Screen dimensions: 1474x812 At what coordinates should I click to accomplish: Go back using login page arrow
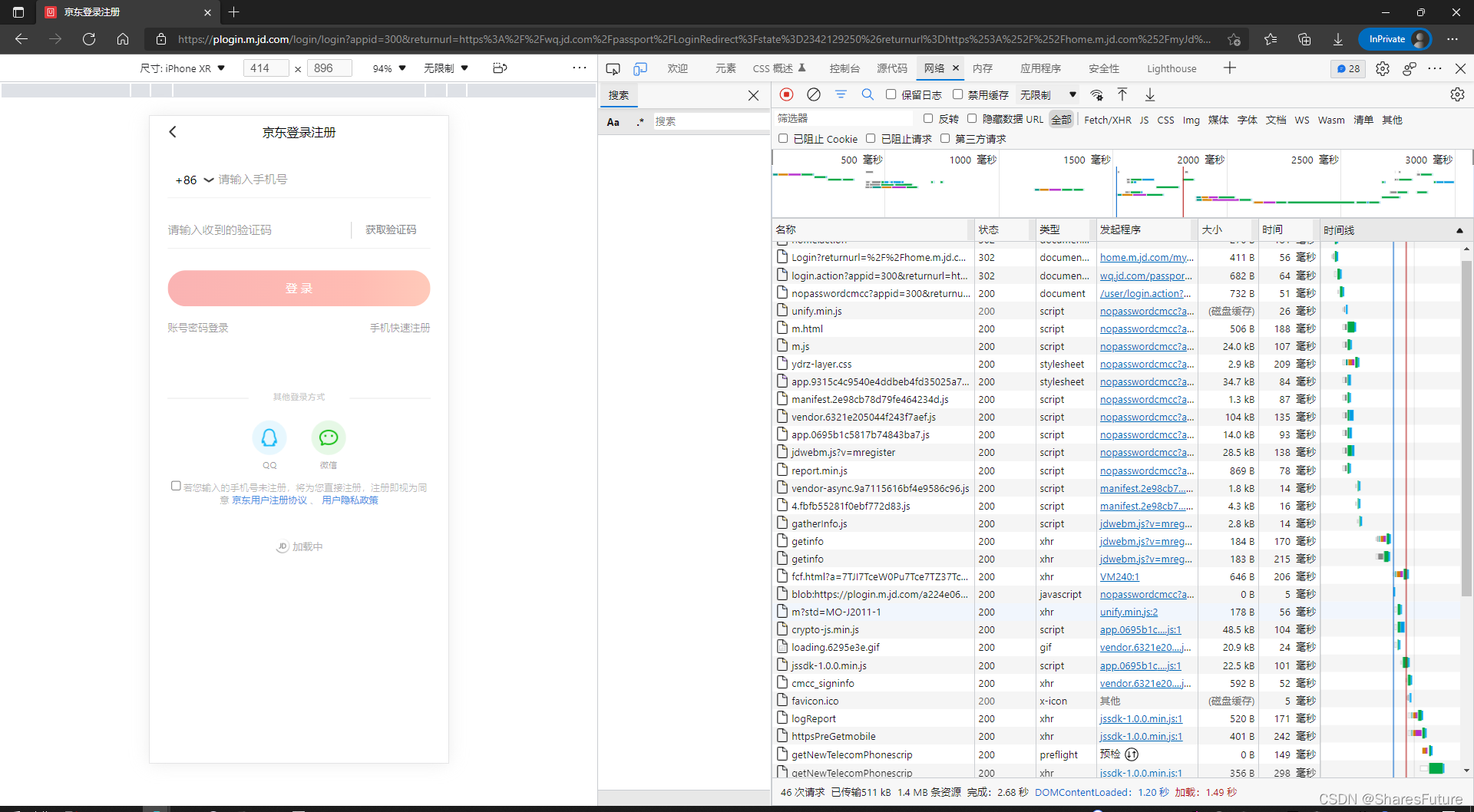[173, 132]
